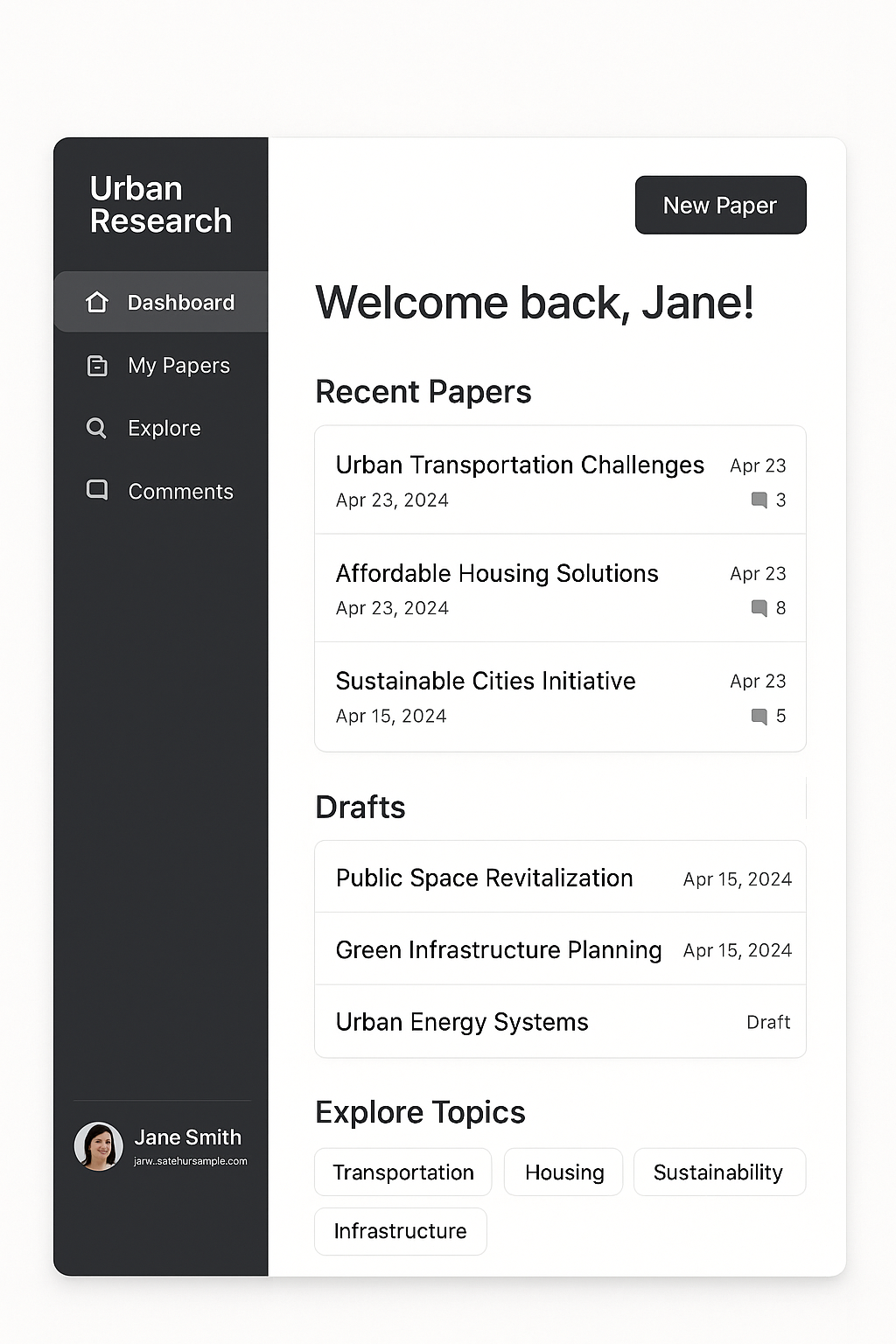Open the Affordable Housing Solutions paper
This screenshot has height=1344, width=896.
pyautogui.click(x=497, y=573)
